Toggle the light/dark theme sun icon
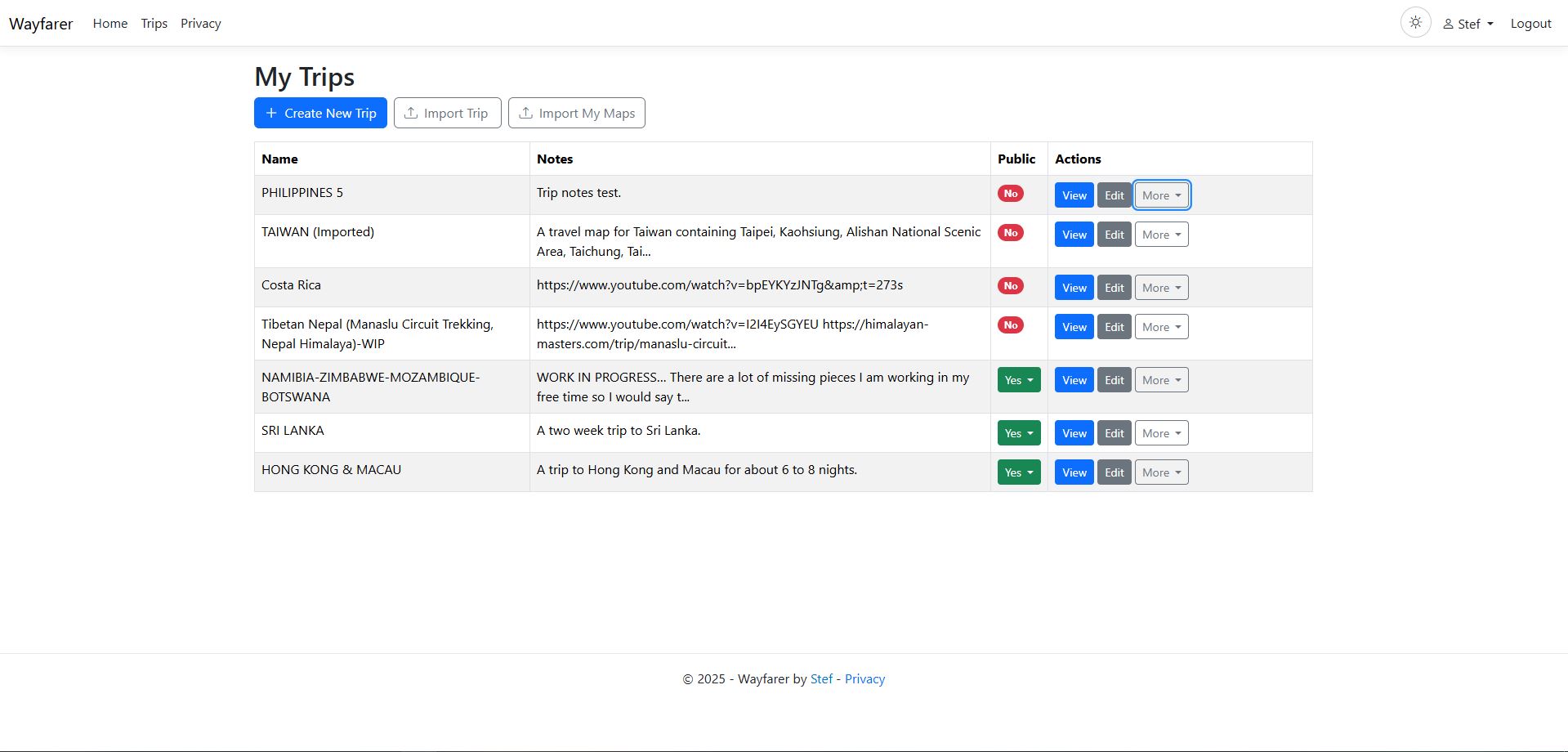This screenshot has height=752, width=1568. pyautogui.click(x=1415, y=23)
